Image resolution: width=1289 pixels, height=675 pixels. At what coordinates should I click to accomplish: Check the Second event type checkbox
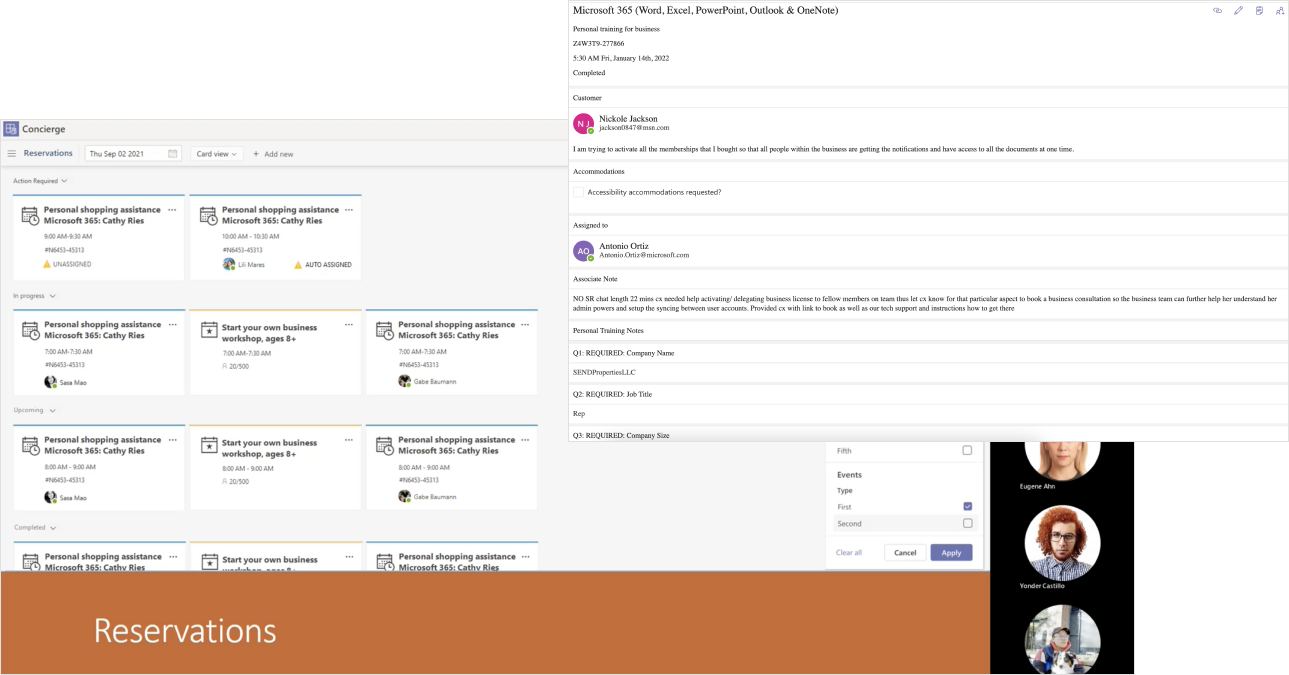(967, 523)
